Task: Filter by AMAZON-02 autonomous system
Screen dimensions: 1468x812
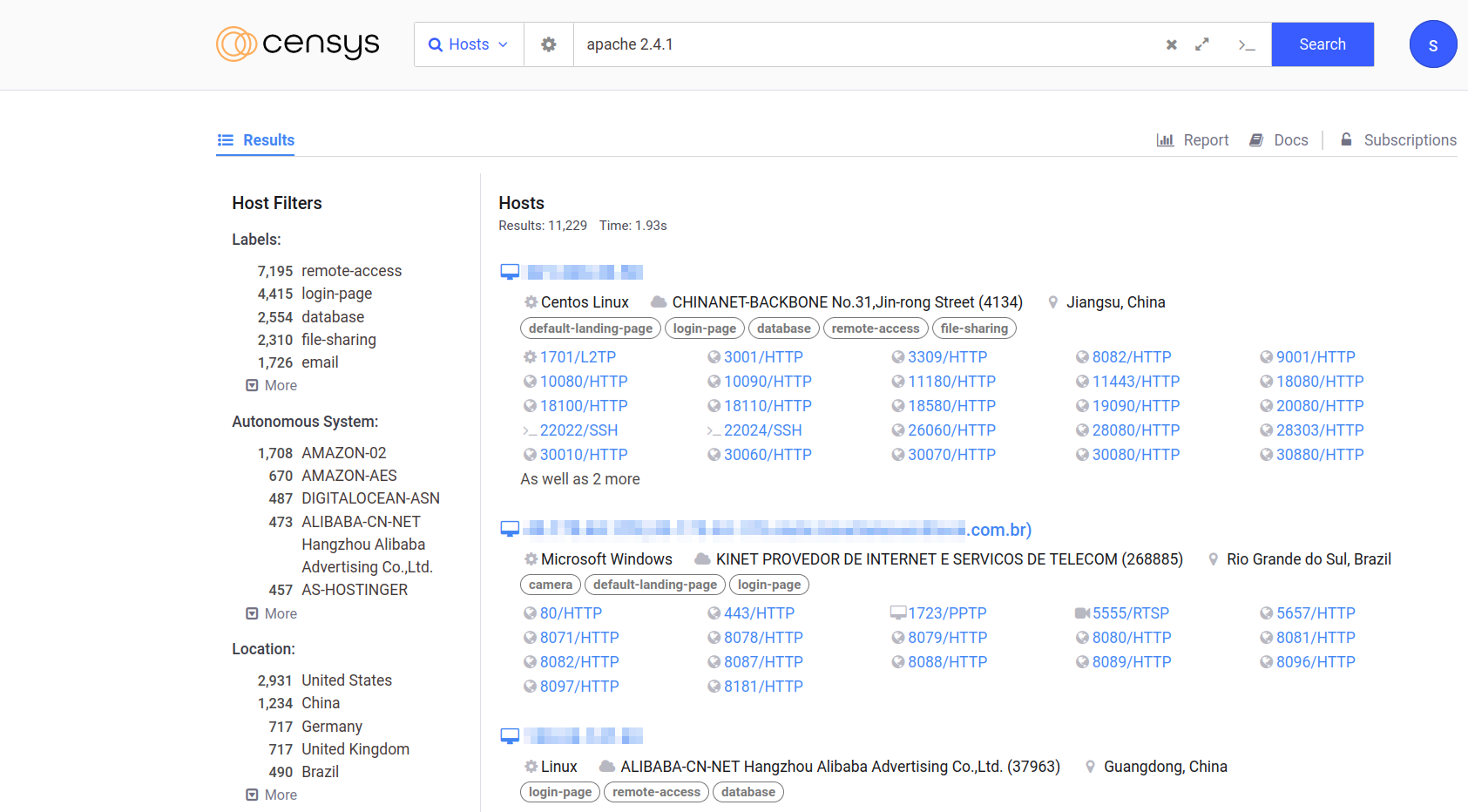Action: coord(343,453)
